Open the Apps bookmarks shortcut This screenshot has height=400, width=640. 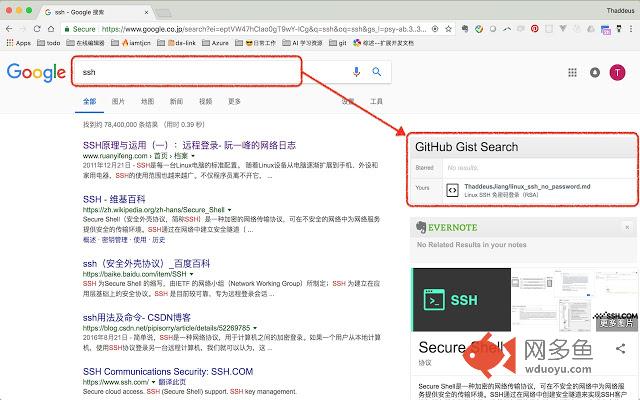click(x=19, y=42)
